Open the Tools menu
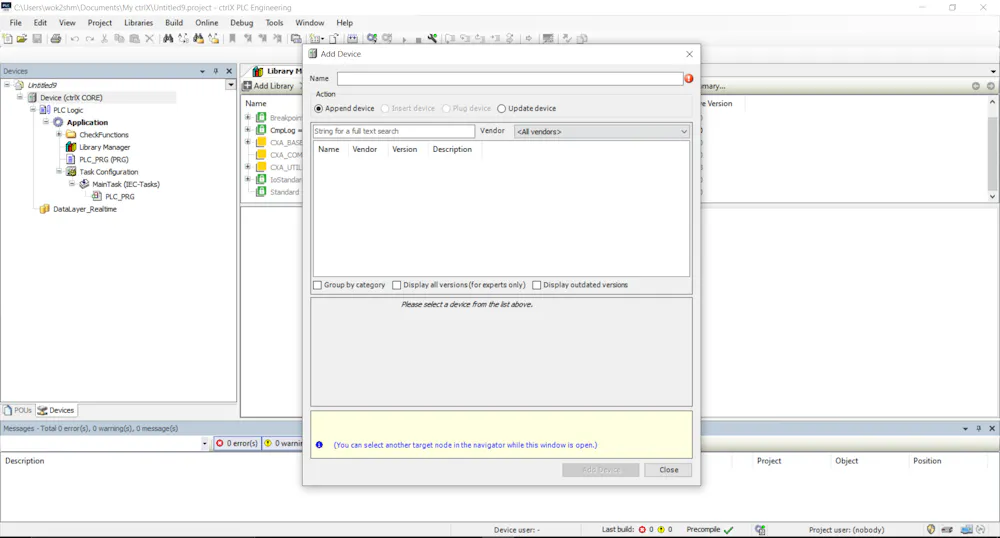Image resolution: width=1000 pixels, height=538 pixels. click(274, 22)
